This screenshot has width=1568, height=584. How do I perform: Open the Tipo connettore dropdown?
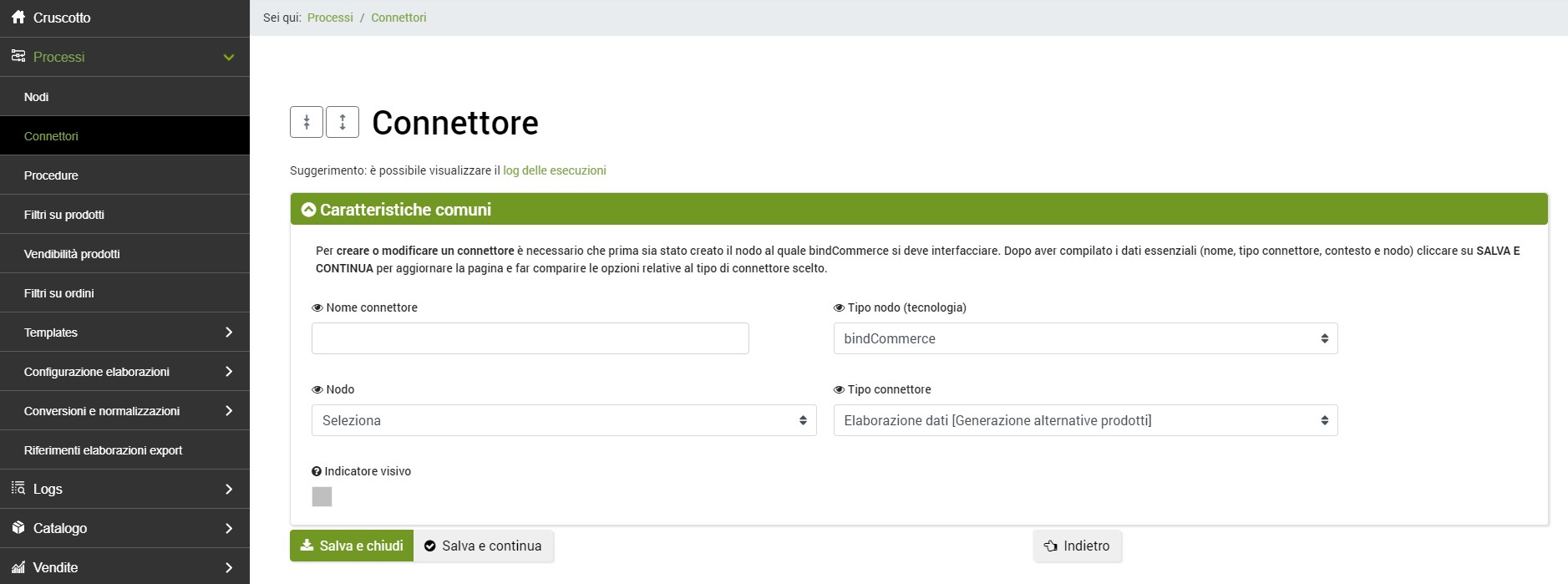[1085, 420]
